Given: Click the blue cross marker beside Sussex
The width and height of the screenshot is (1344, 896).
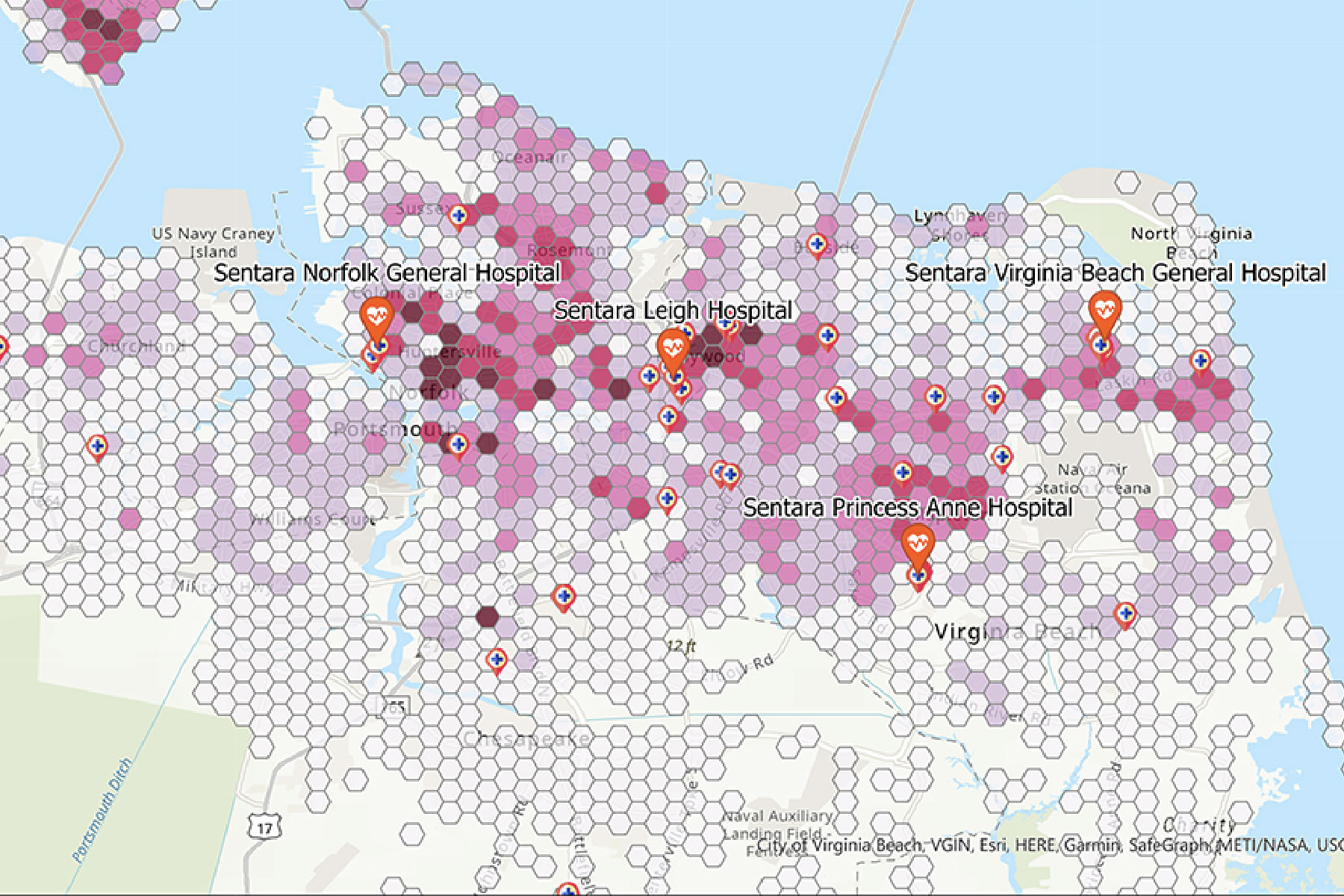Looking at the screenshot, I should click(x=458, y=217).
